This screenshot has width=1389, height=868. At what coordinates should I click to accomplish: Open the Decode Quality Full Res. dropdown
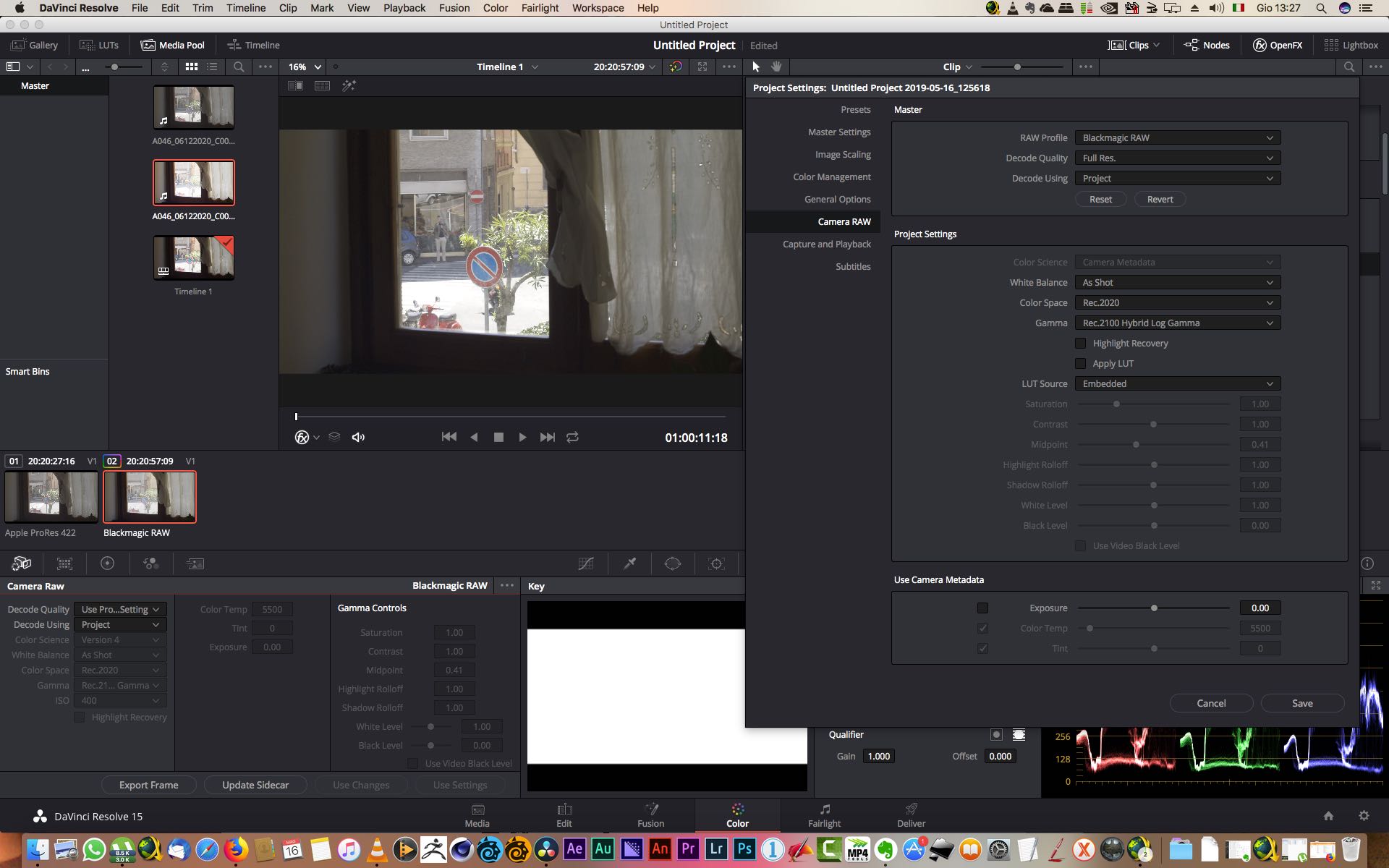tap(1178, 158)
